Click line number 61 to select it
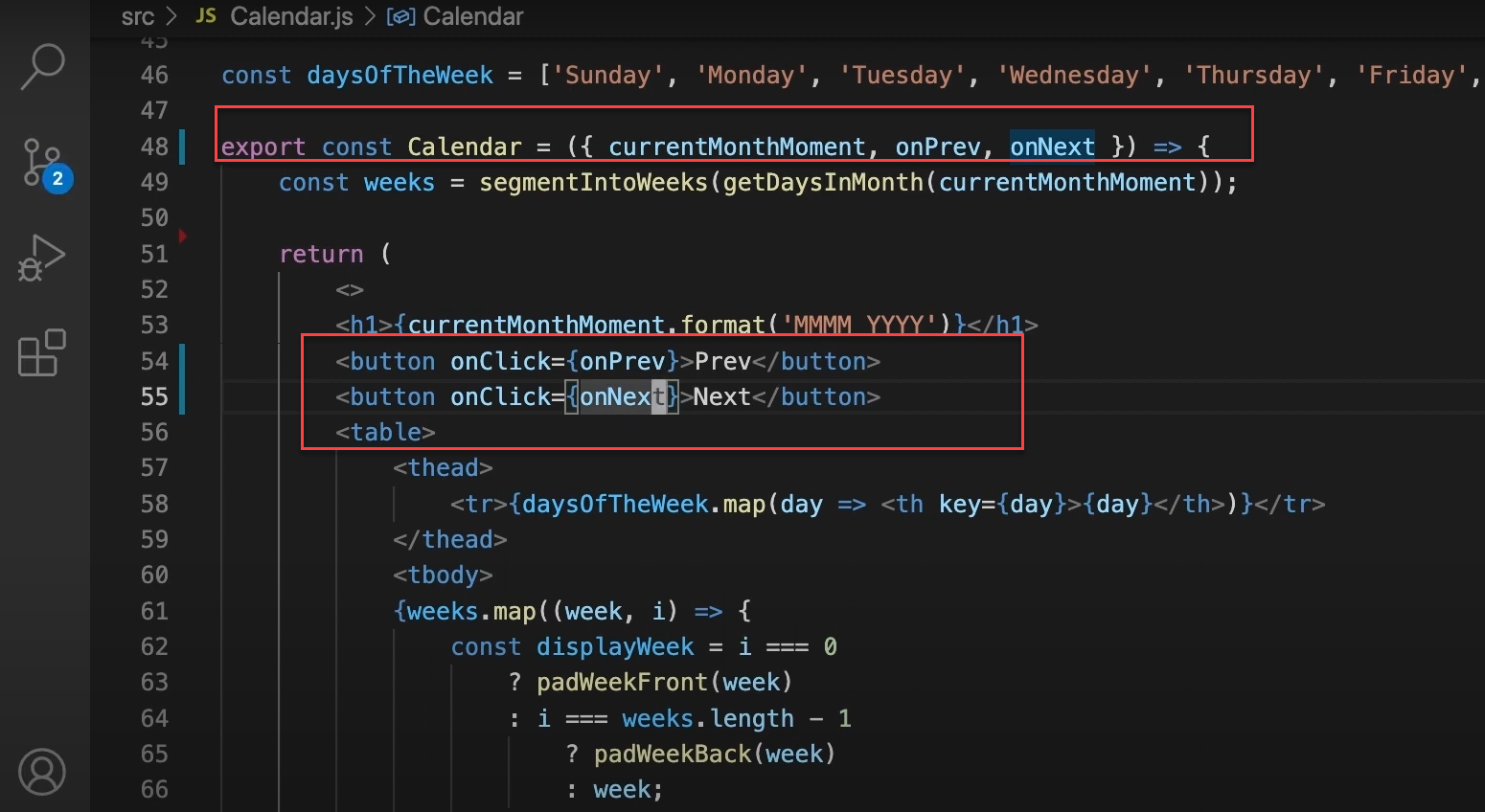 pyautogui.click(x=153, y=610)
